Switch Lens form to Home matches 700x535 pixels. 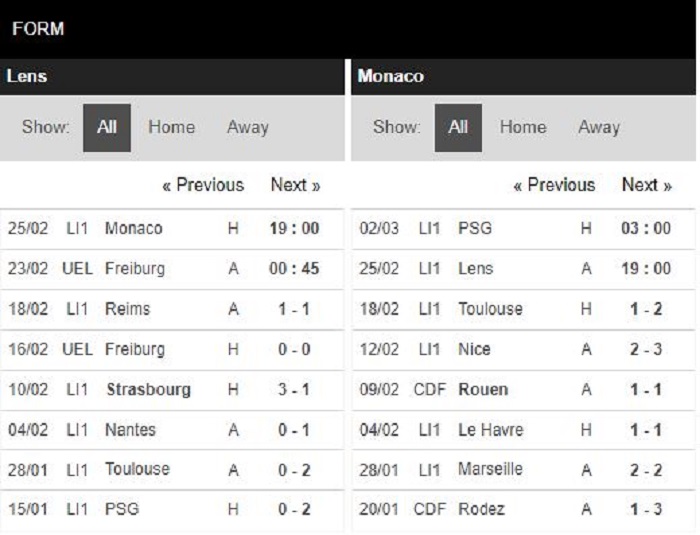click(x=171, y=127)
